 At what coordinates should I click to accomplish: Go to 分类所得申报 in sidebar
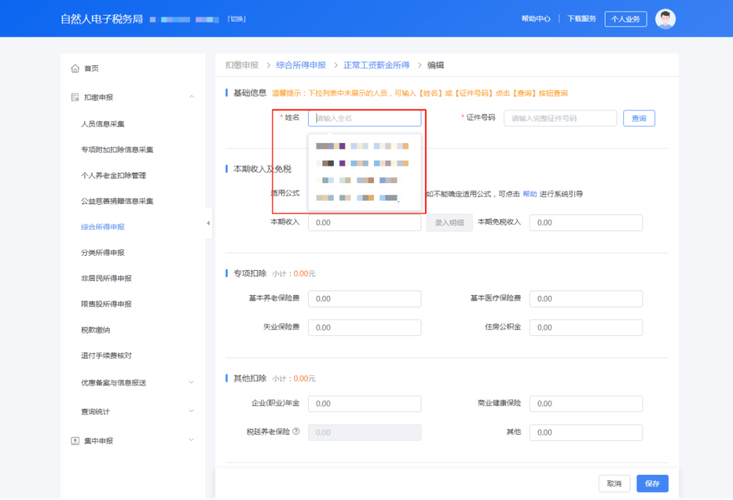pyautogui.click(x=102, y=253)
